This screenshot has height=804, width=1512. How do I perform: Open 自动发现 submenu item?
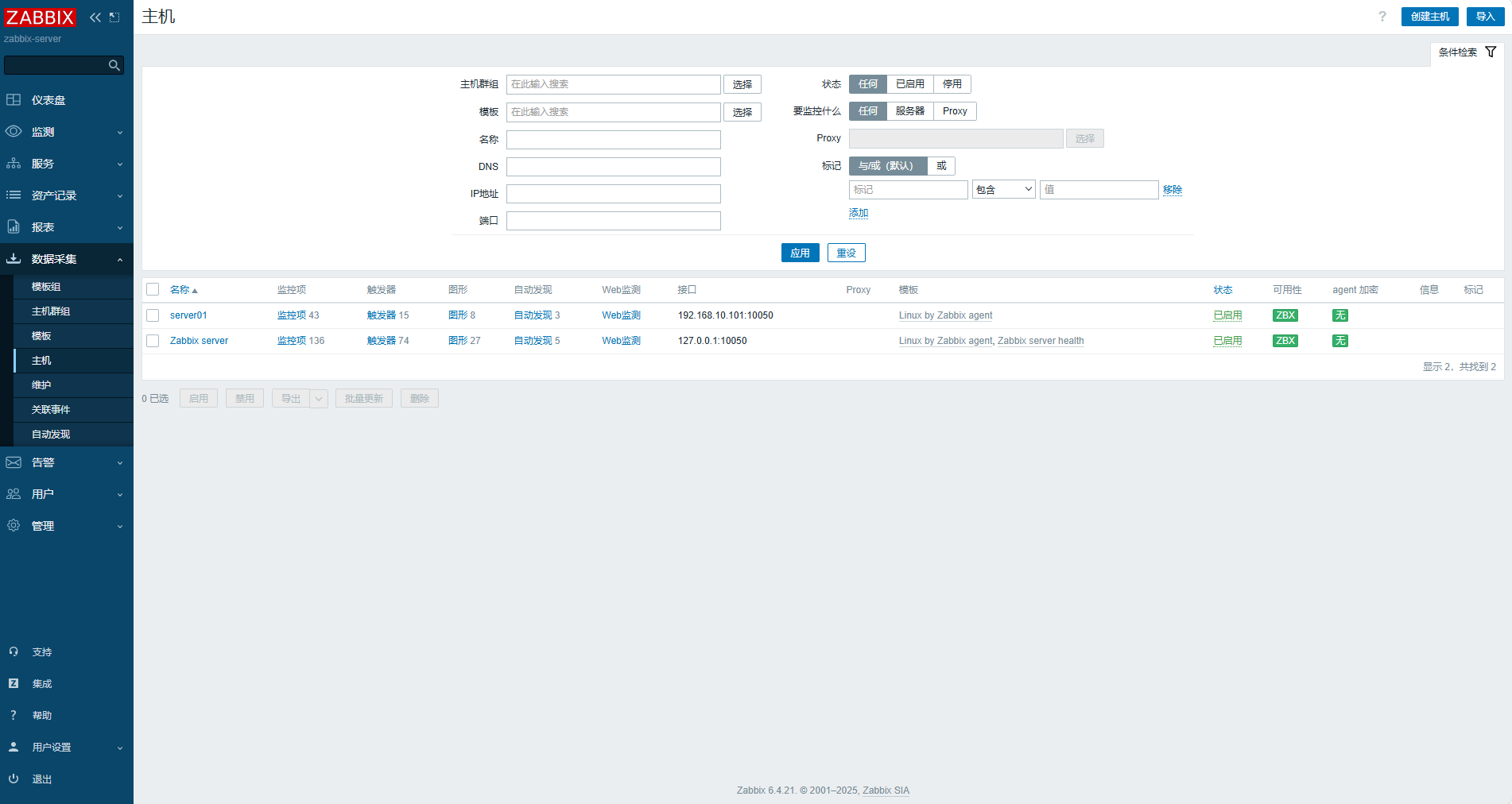(73, 435)
